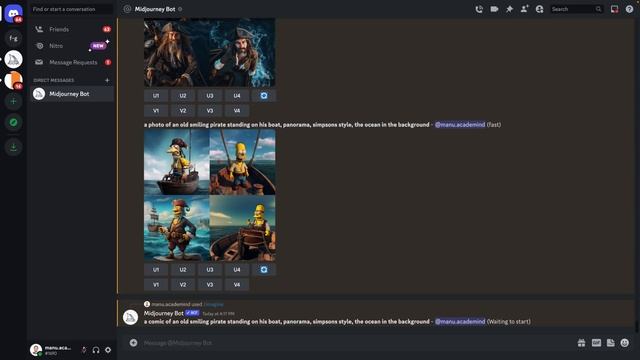Click @manu.academind mention in photo prompt
The image size is (640, 360).
(x=460, y=124)
